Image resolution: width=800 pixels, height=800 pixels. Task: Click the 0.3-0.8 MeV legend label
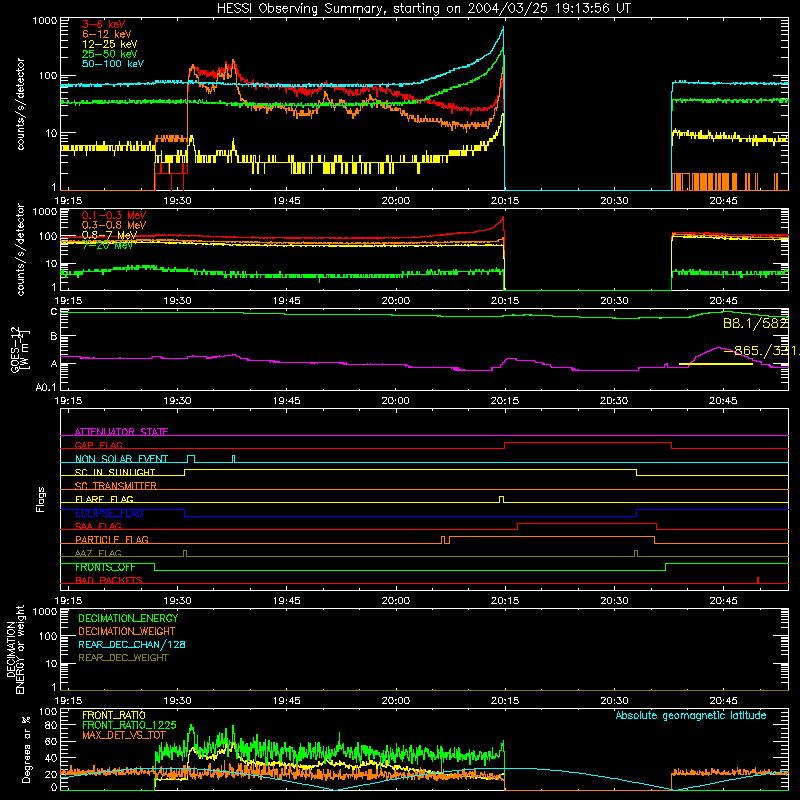click(114, 225)
